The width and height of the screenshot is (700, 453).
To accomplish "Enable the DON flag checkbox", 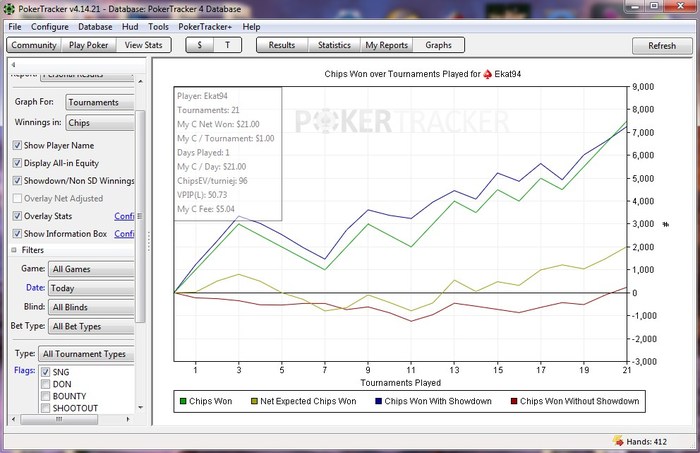I will [46, 384].
